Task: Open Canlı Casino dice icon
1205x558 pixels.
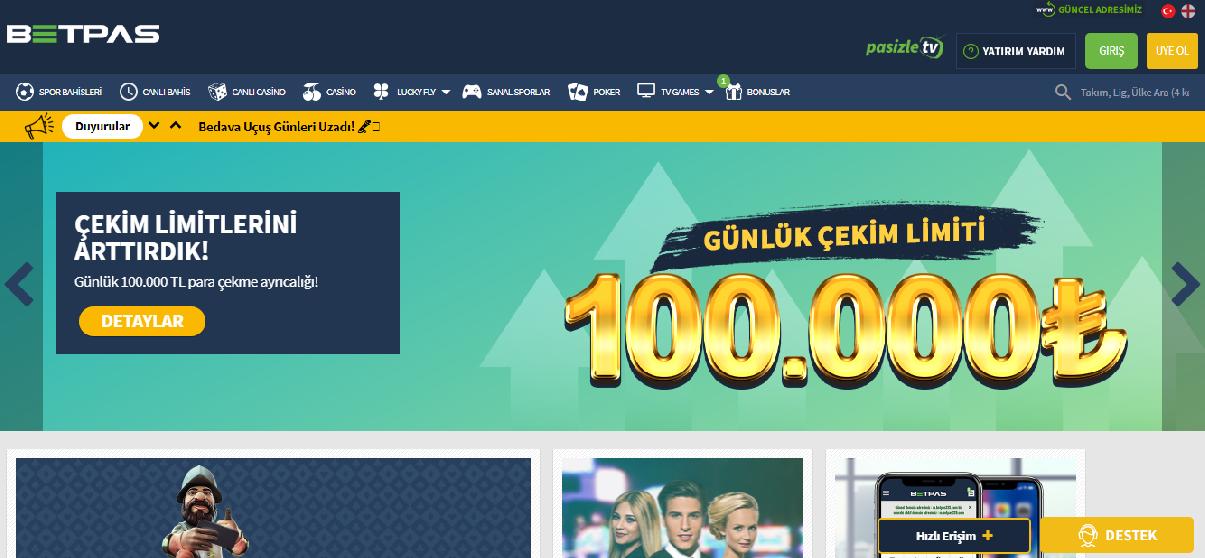Action: (x=217, y=92)
